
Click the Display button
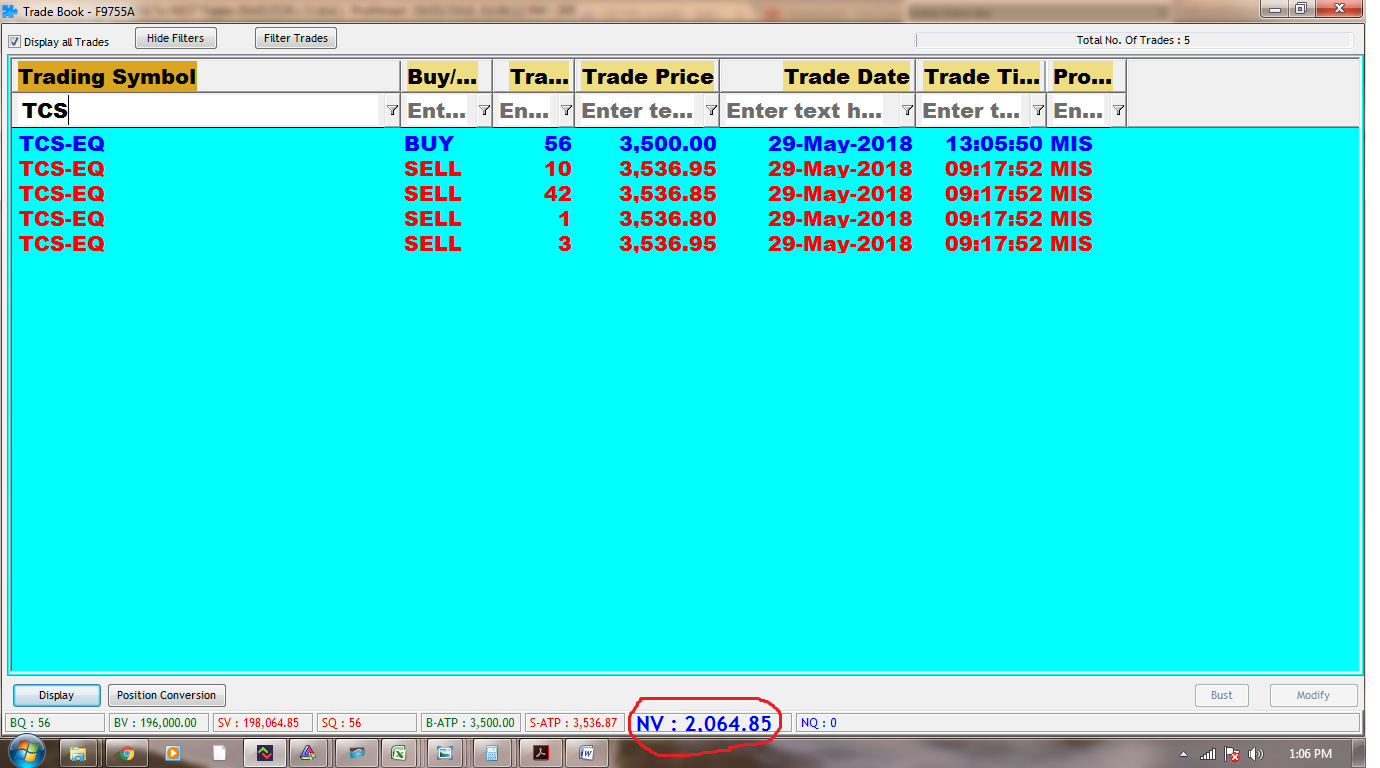57,695
